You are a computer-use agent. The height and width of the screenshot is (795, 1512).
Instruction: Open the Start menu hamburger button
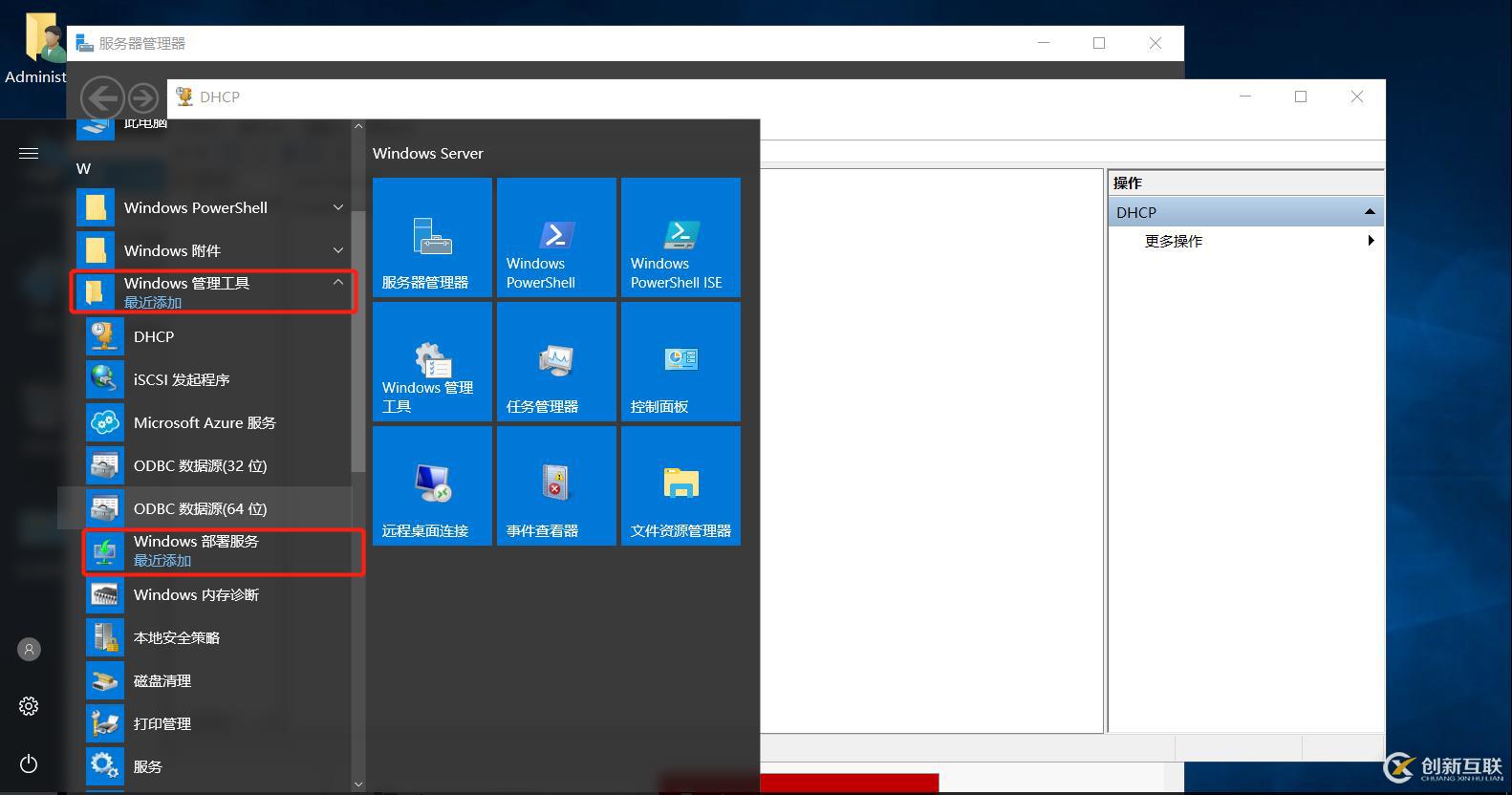29,153
